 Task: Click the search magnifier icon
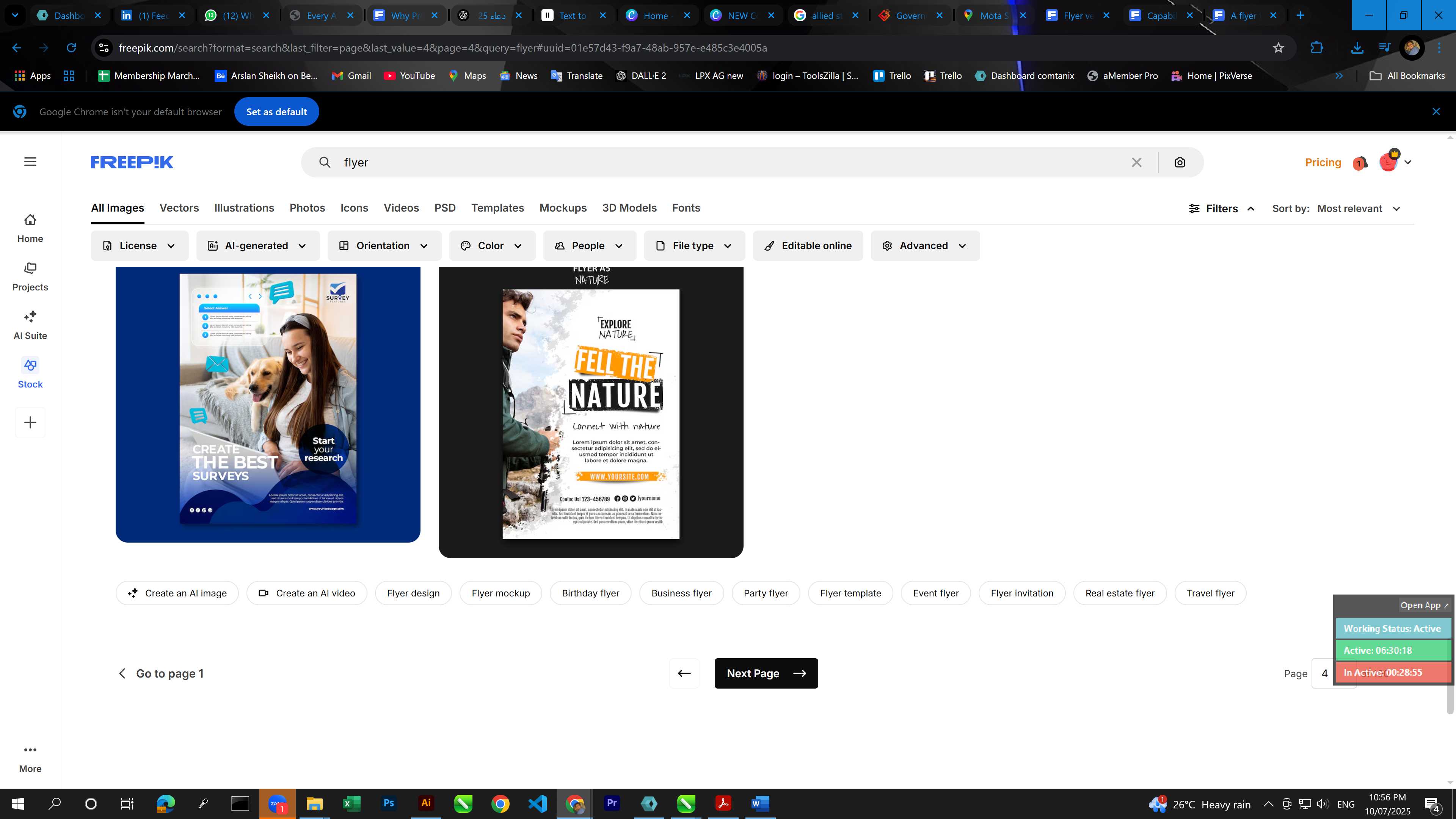(325, 163)
